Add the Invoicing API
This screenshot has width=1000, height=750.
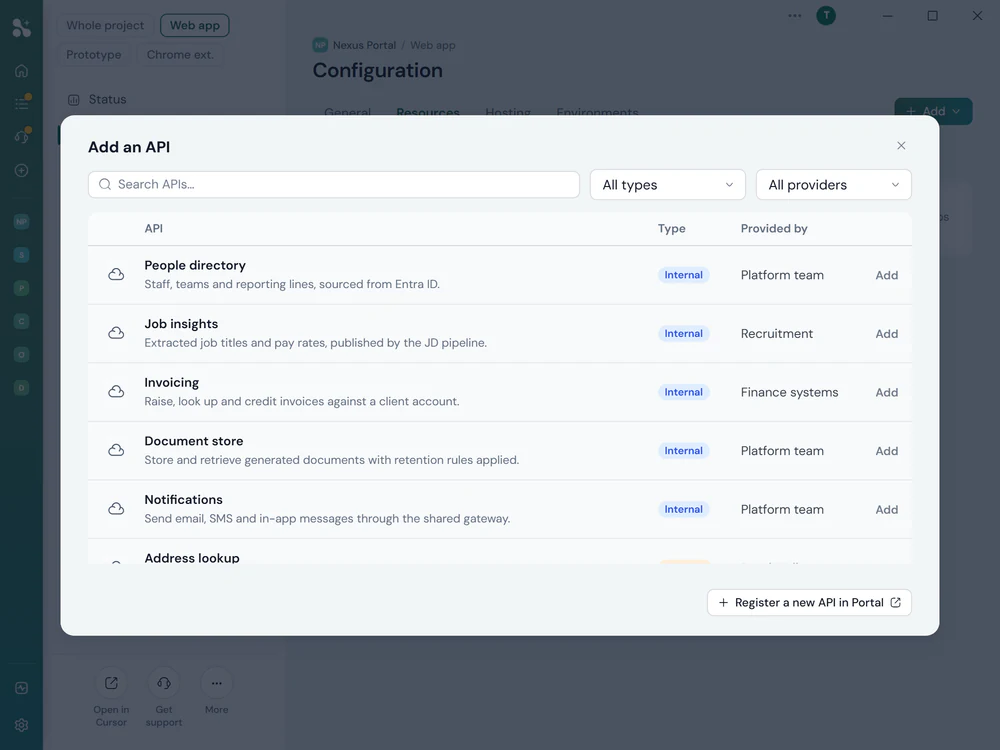click(886, 392)
